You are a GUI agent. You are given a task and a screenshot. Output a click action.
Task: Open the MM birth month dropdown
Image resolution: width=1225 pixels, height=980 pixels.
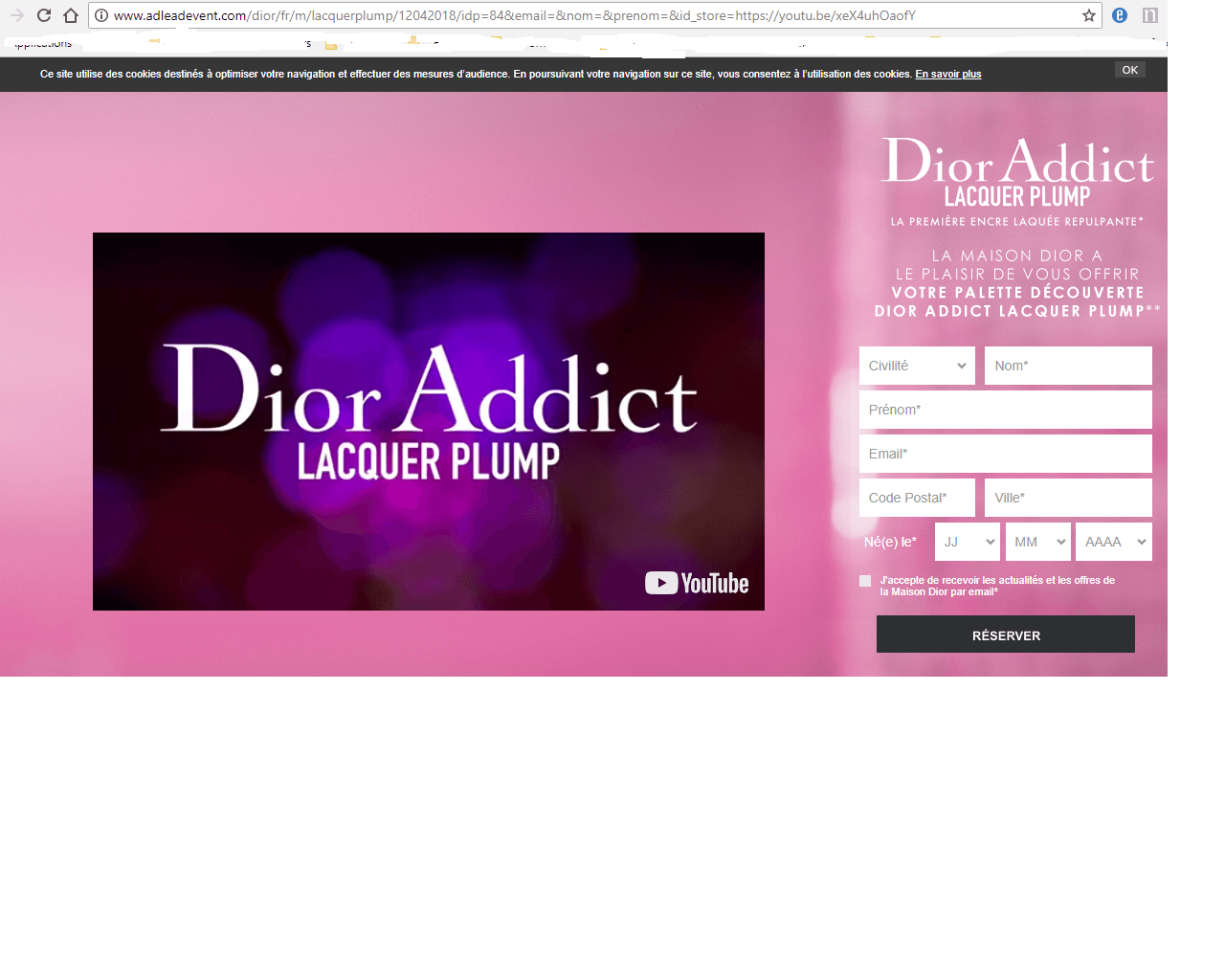[x=1037, y=542]
